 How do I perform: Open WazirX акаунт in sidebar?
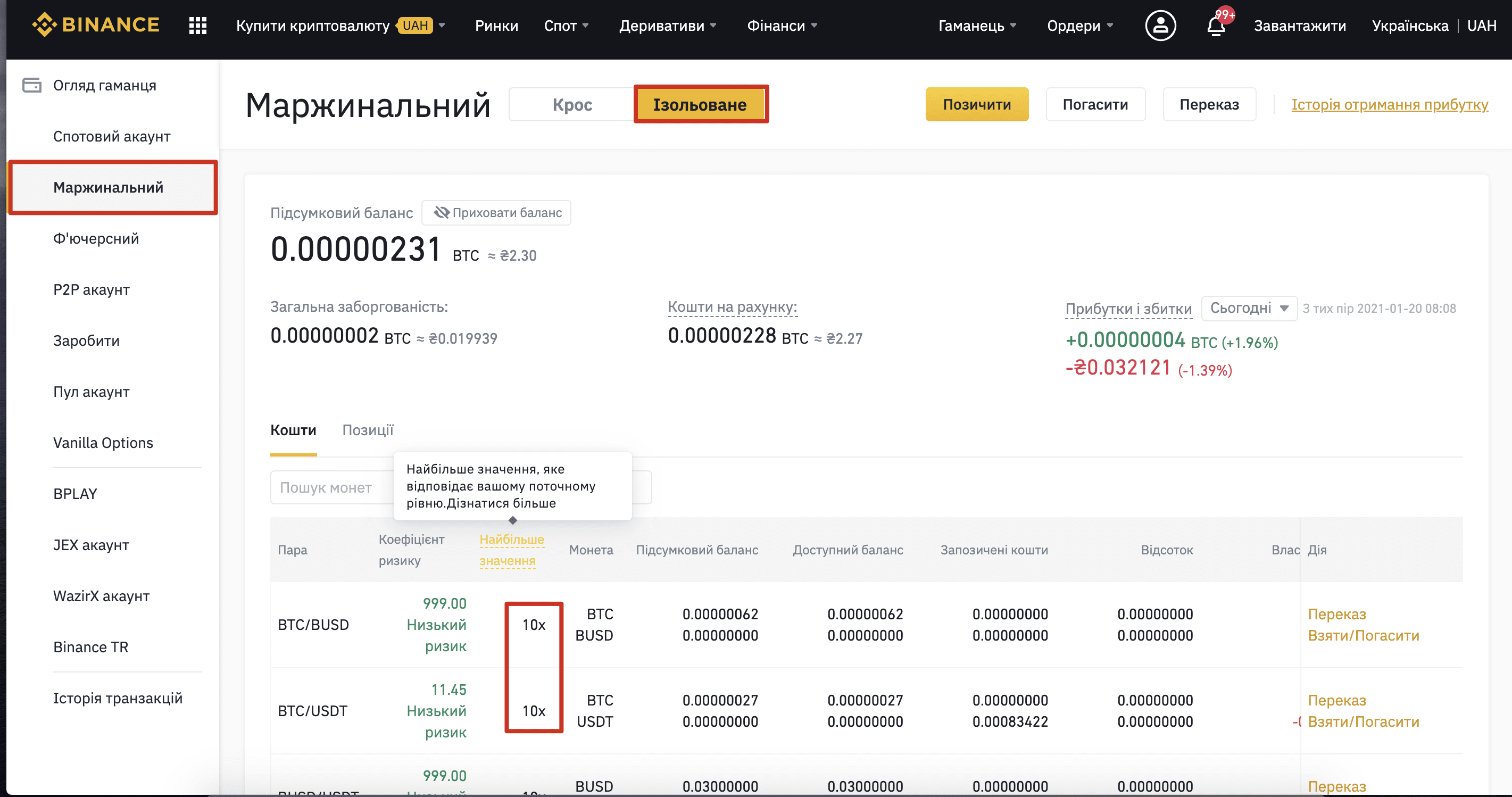coord(101,596)
